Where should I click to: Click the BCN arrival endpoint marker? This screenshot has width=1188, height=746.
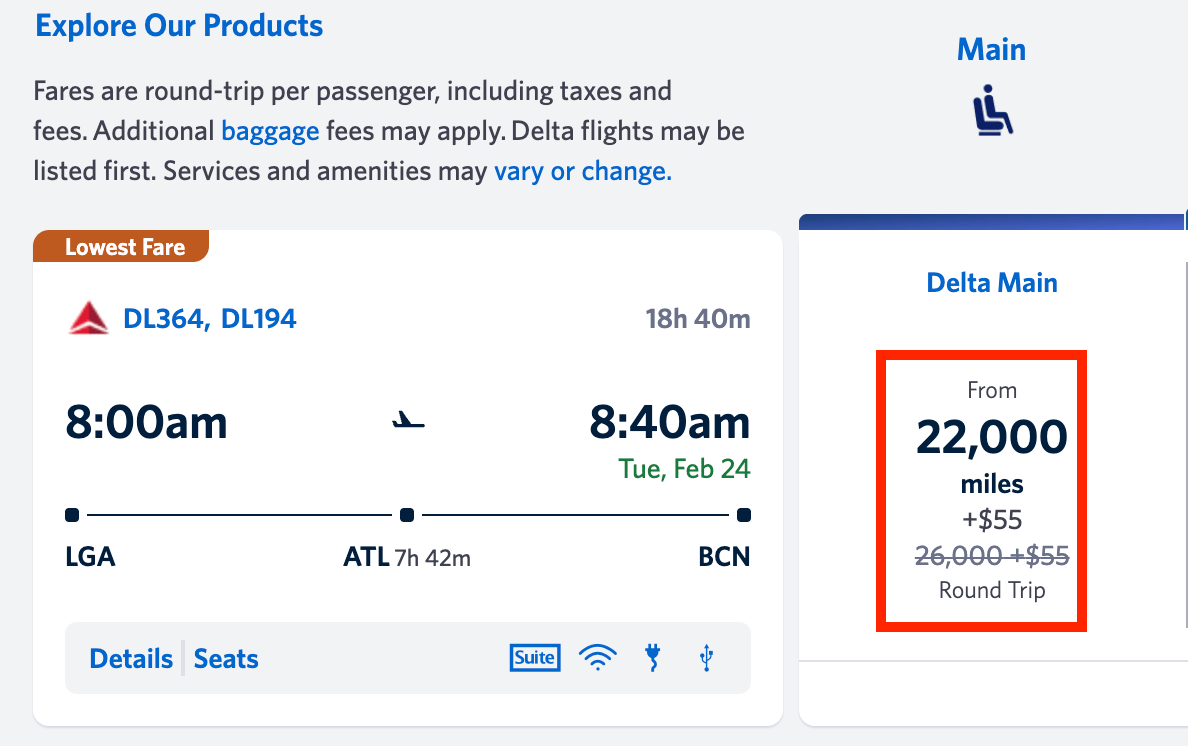(x=743, y=514)
